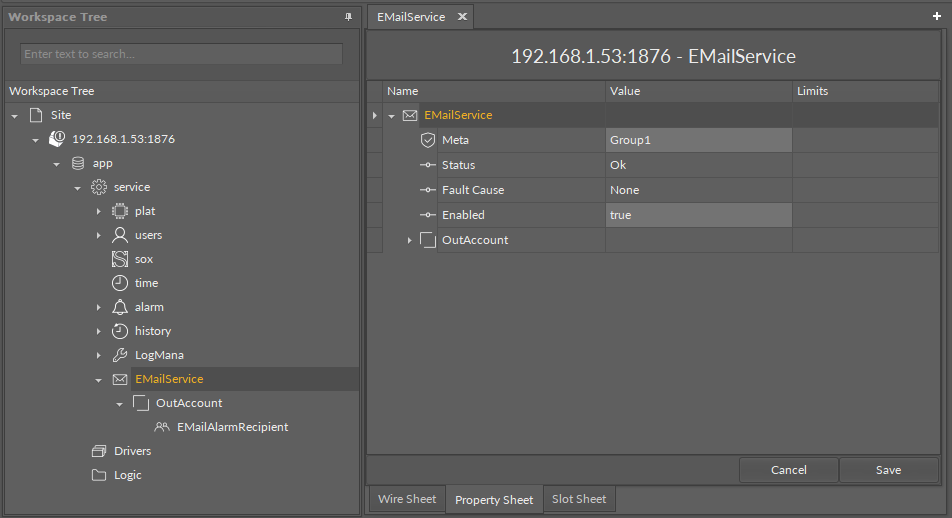
Task: Pin the Workspace Tree panel
Action: coord(348,17)
